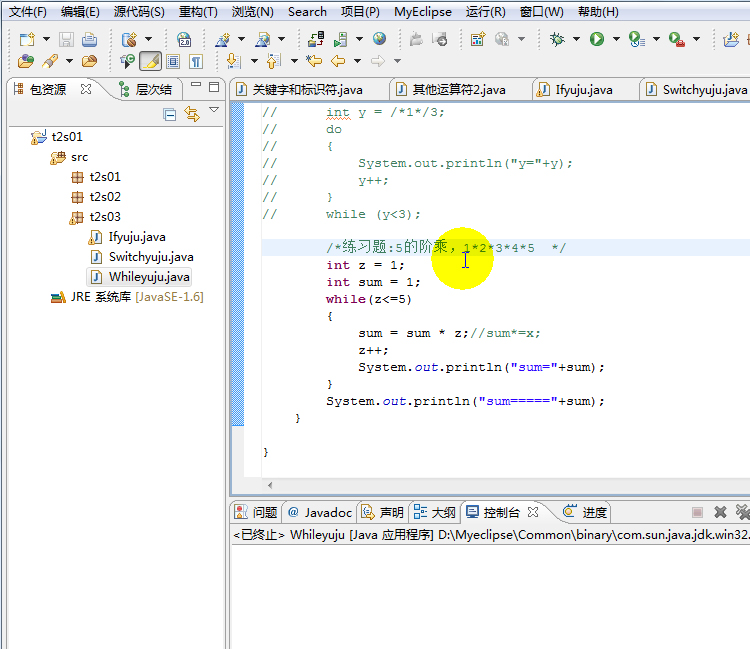Click the Last Edit Location icon
750x649 pixels.
pyautogui.click(x=314, y=61)
